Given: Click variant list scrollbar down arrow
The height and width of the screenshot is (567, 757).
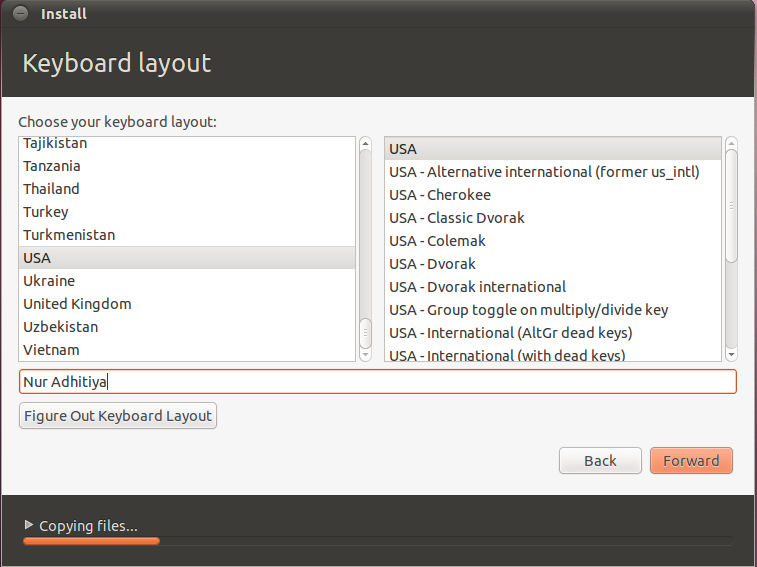Looking at the screenshot, I should [x=731, y=354].
